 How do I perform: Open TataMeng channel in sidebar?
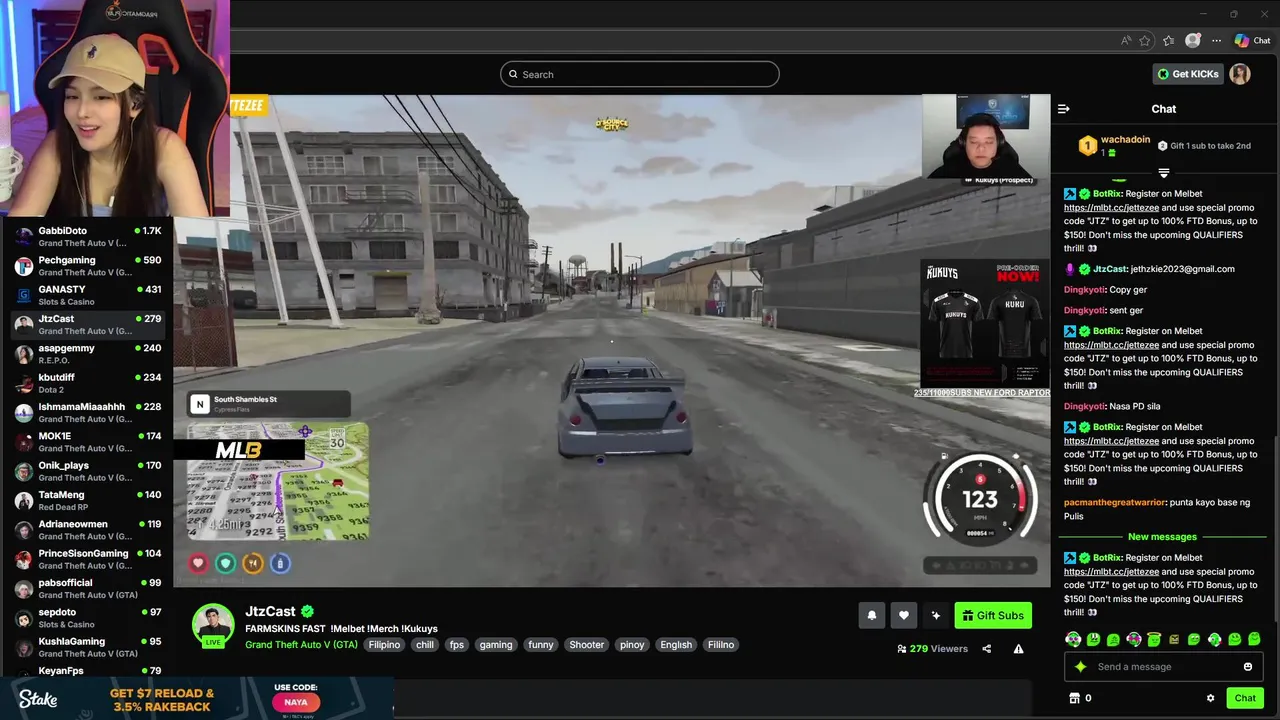pyautogui.click(x=87, y=500)
